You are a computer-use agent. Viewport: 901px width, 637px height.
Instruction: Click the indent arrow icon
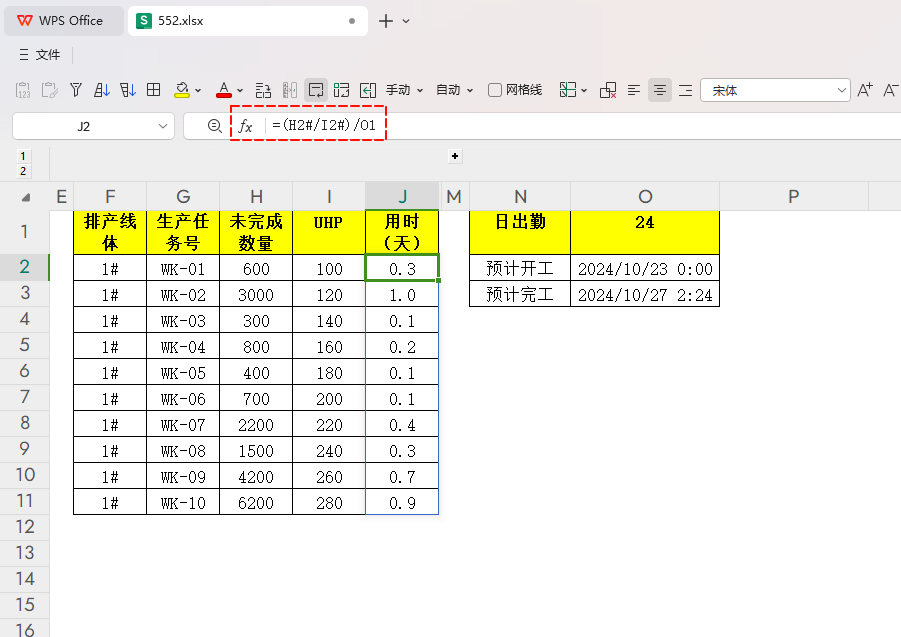368,90
